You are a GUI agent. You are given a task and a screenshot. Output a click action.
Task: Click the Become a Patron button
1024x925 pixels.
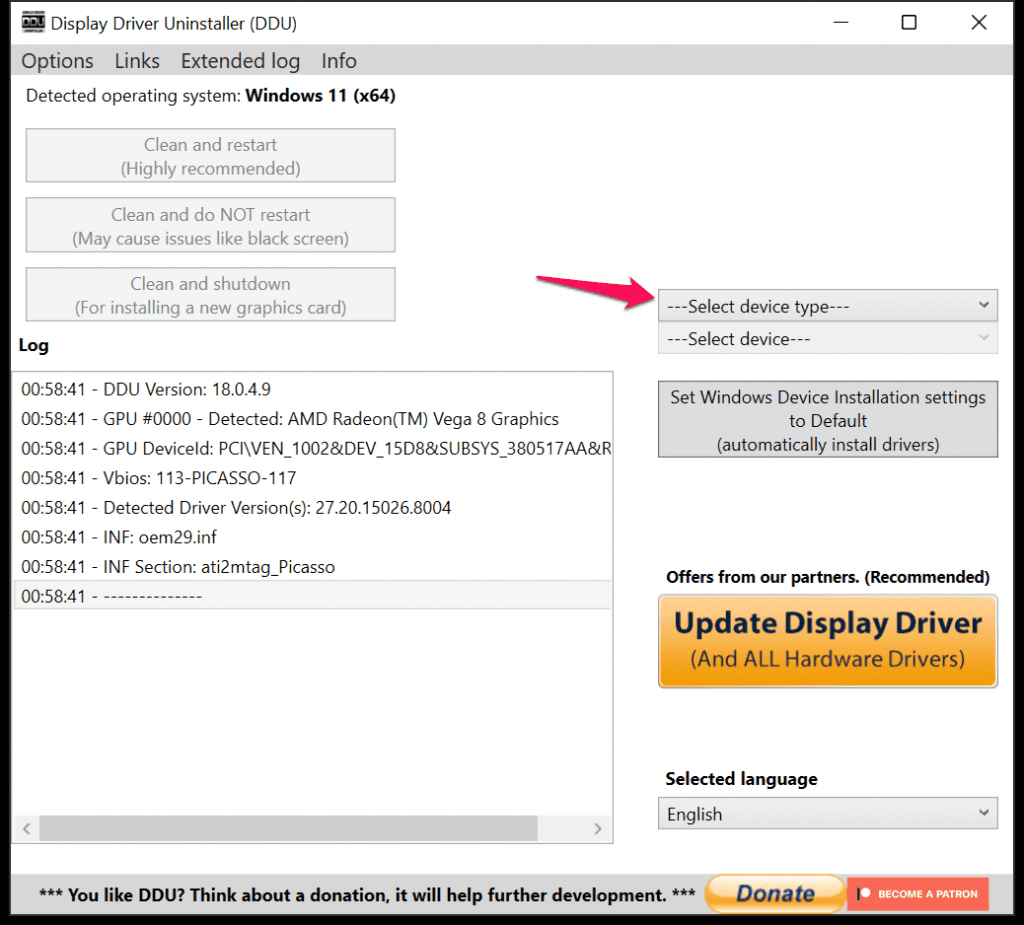click(918, 894)
